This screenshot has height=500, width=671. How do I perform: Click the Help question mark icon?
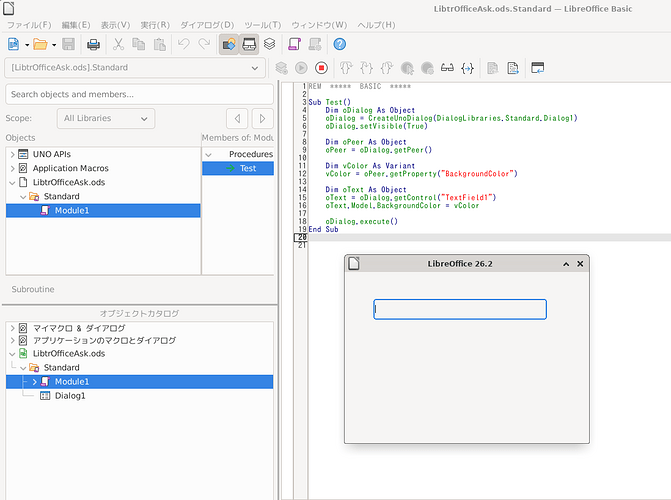[339, 44]
